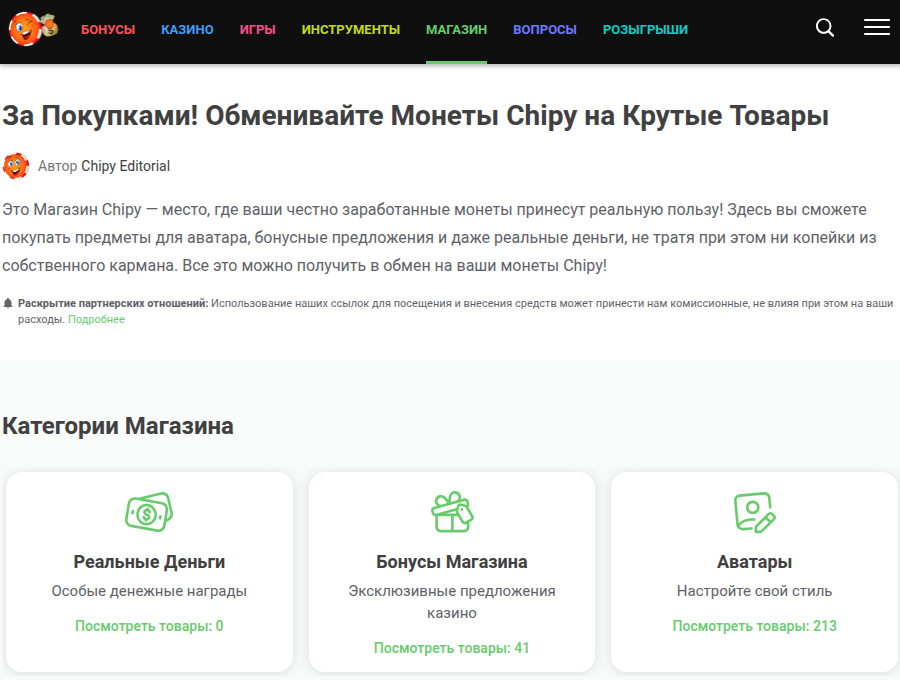Click the bell icon beside disclosure text
The width and height of the screenshot is (900, 680).
(8, 303)
